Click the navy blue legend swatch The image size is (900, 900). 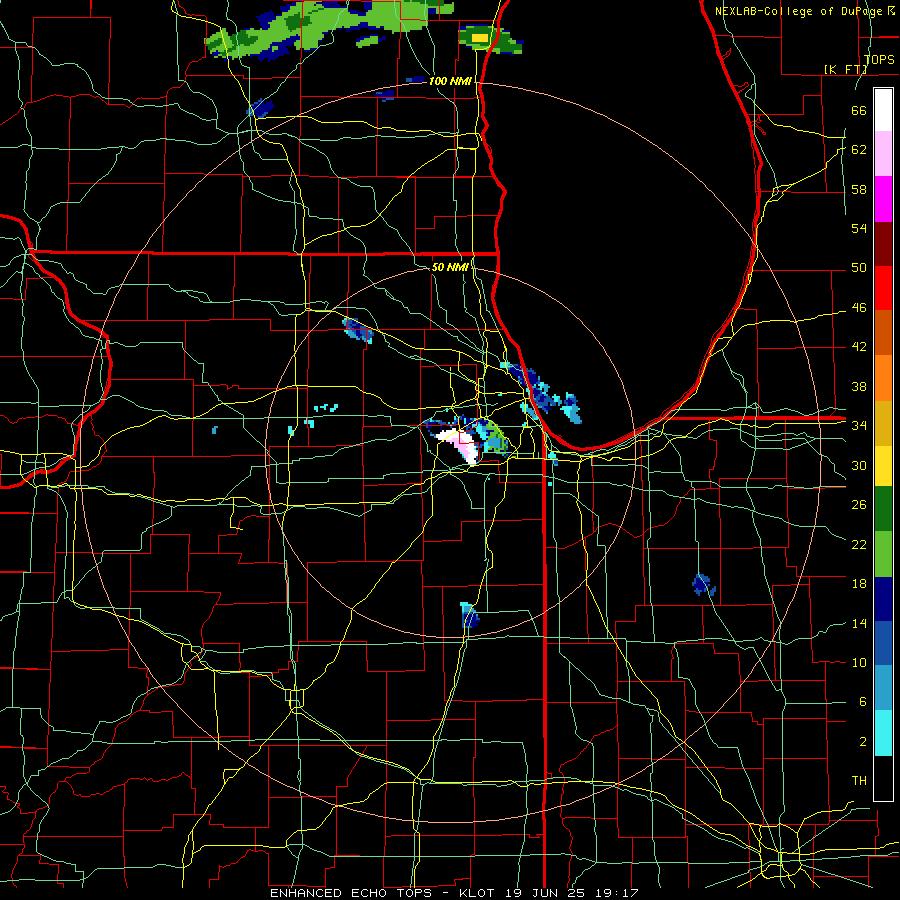(883, 599)
